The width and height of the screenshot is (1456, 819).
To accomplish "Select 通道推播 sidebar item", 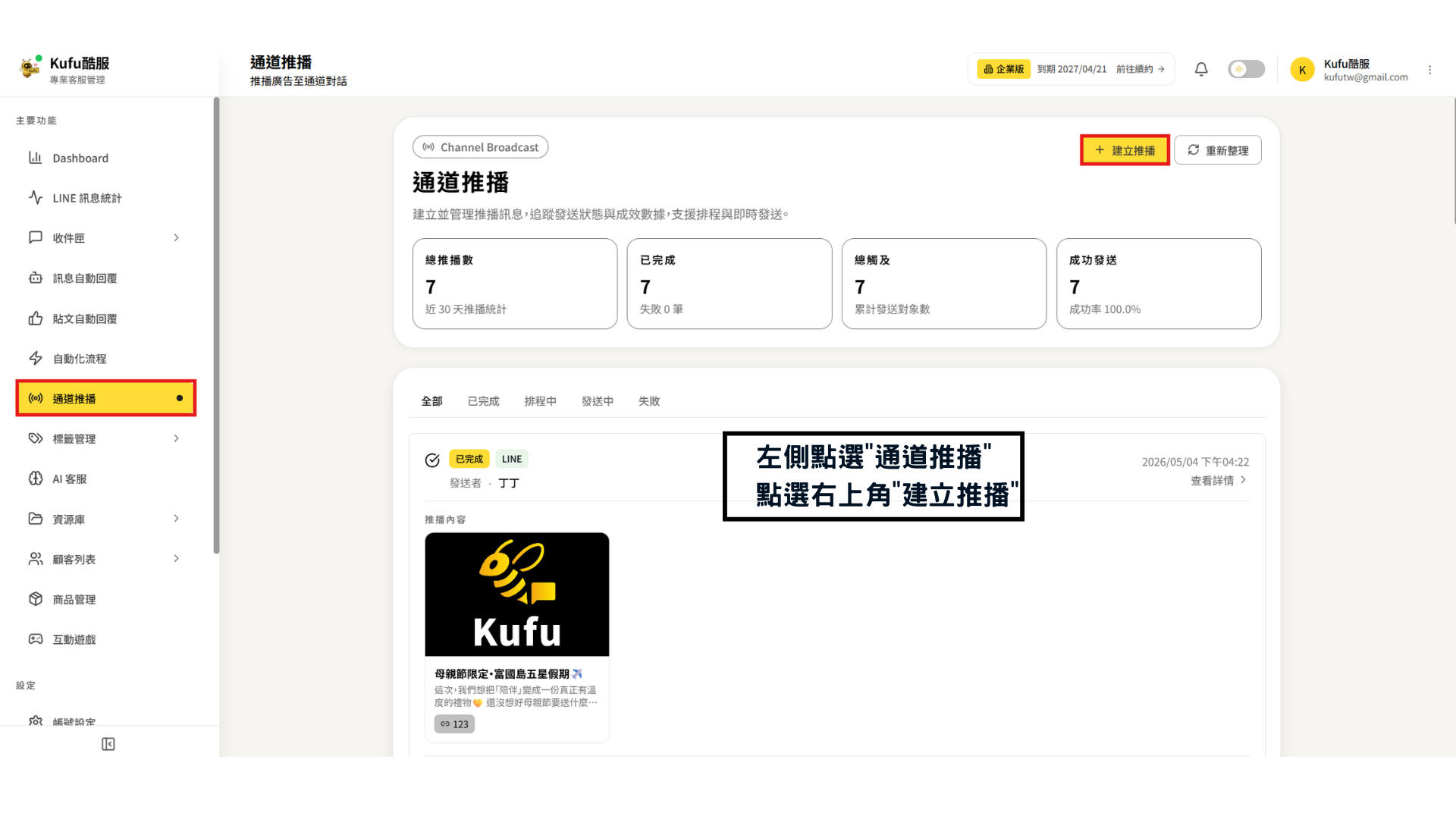I will tap(106, 398).
